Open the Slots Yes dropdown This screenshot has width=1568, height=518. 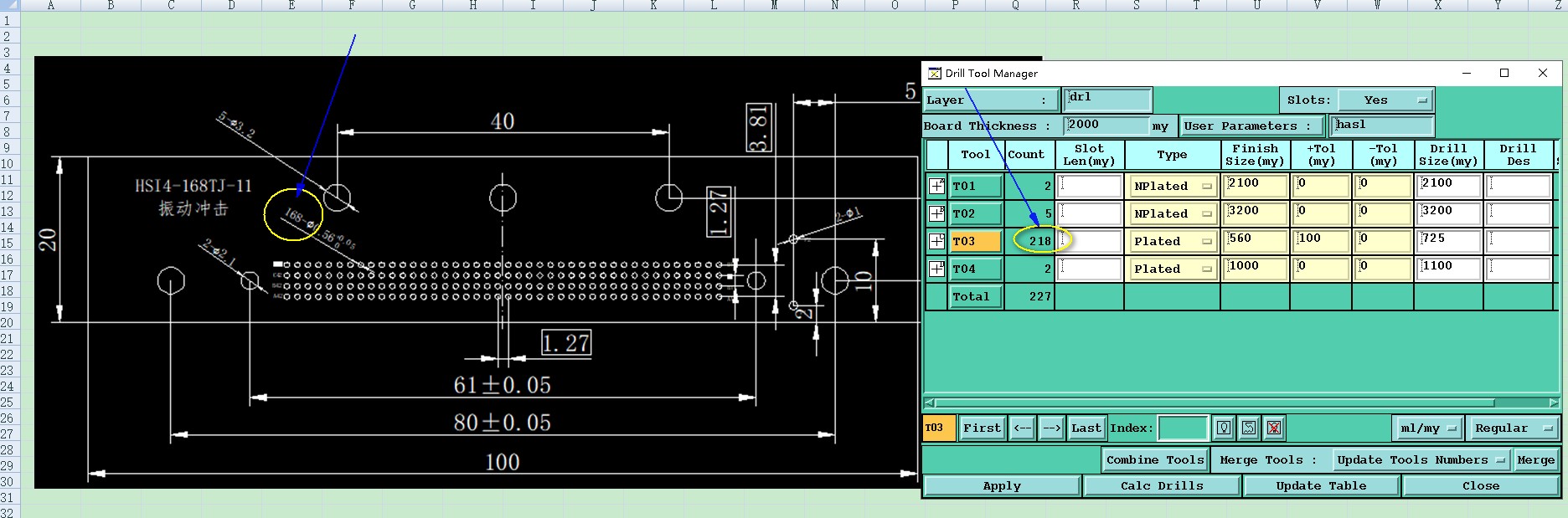click(1385, 100)
